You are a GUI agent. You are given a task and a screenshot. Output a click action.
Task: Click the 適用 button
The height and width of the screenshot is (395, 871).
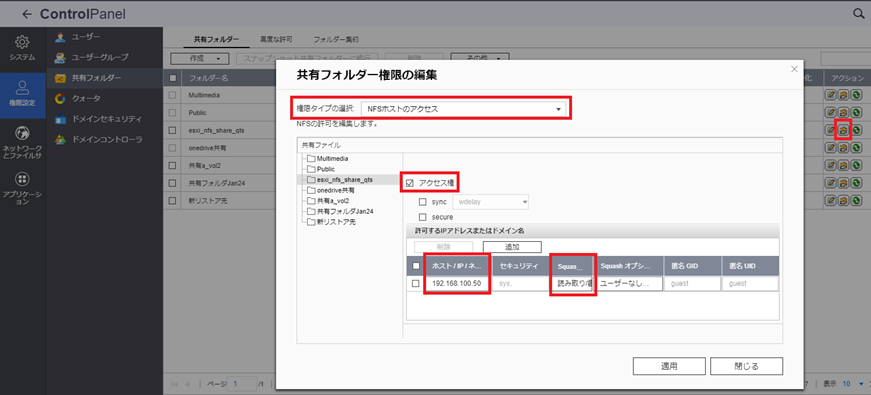[x=669, y=366]
